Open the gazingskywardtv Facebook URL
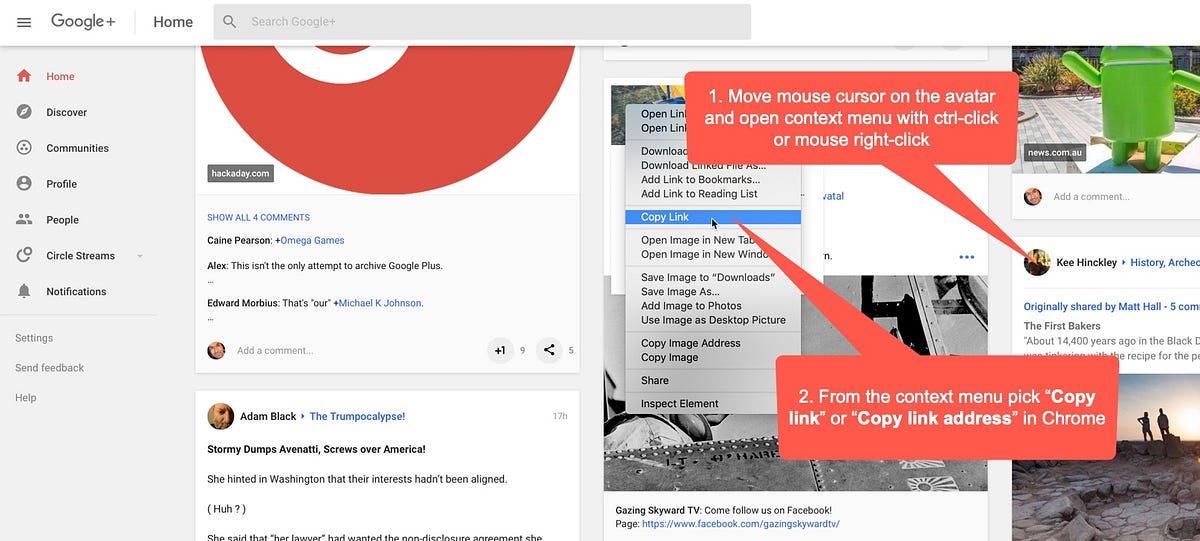The width and height of the screenshot is (1200, 541). tap(740, 524)
